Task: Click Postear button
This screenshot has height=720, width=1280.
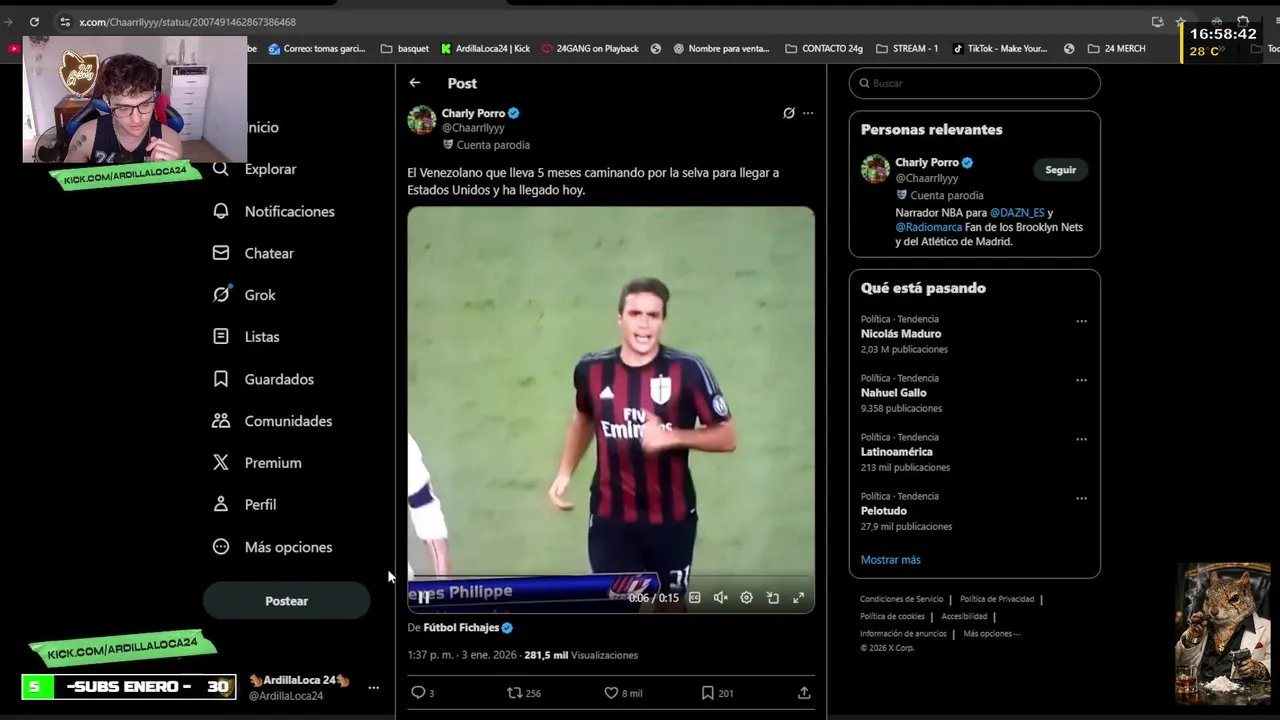Action: (286, 601)
